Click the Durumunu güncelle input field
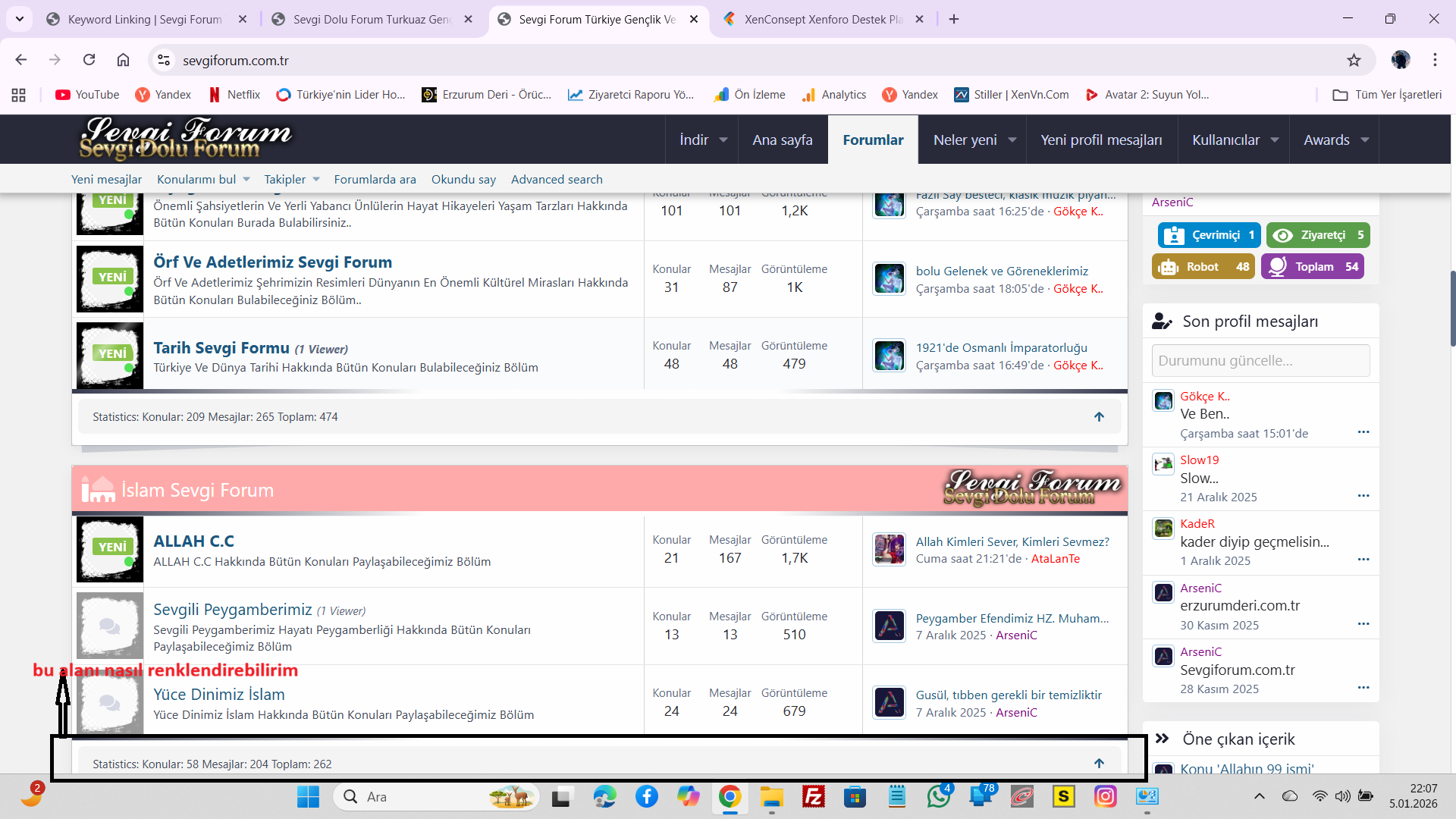The width and height of the screenshot is (1456, 819). (1260, 361)
